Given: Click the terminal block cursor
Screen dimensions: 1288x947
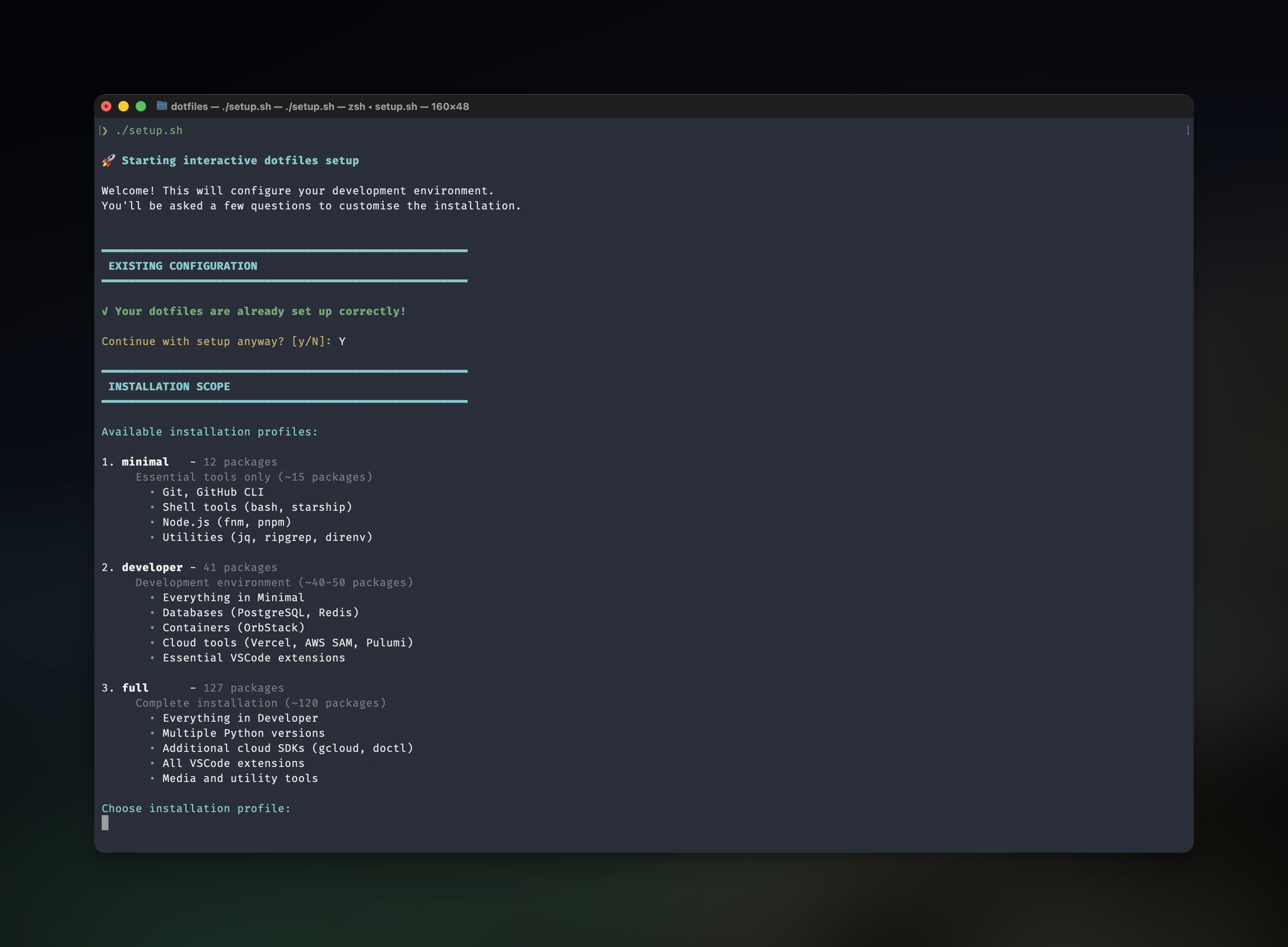Looking at the screenshot, I should 105,823.
